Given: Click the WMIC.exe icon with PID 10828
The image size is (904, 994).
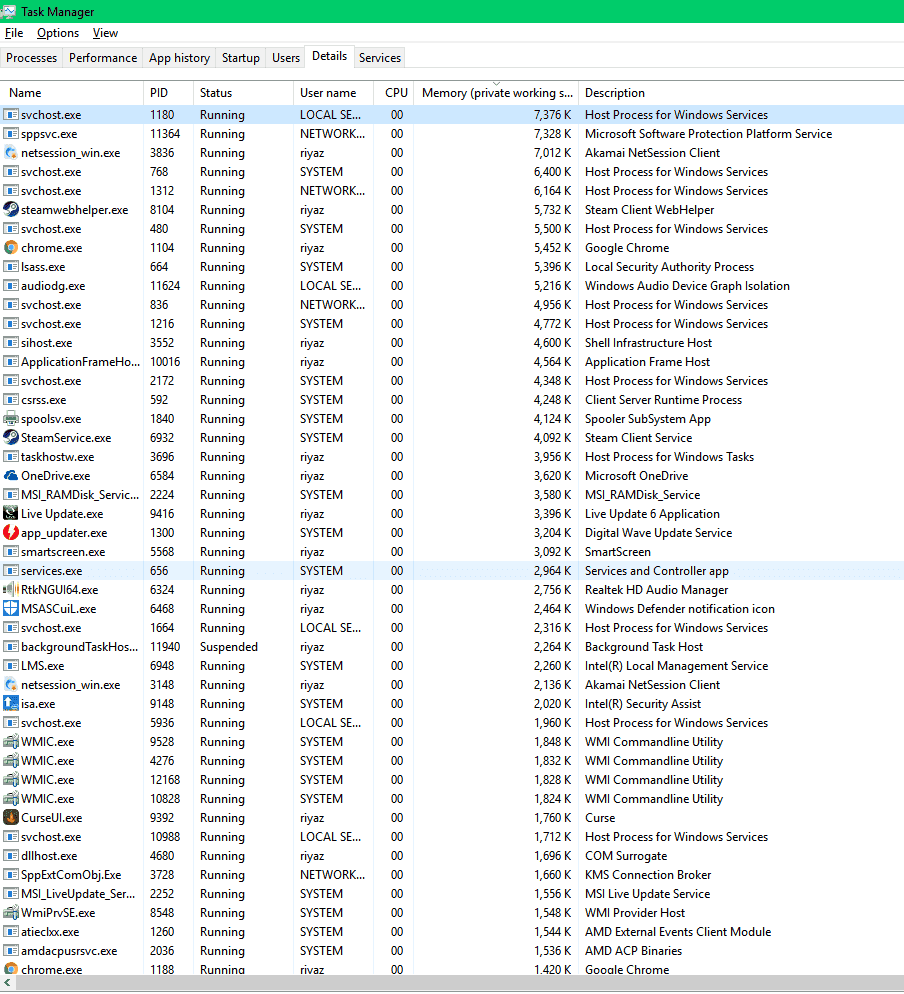Looking at the screenshot, I should (10, 799).
